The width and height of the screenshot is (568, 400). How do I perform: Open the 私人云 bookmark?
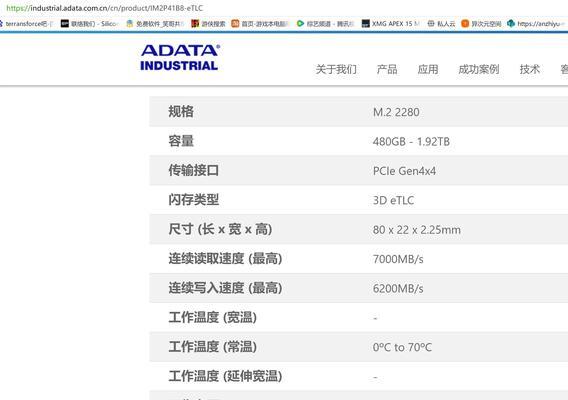coord(441,24)
